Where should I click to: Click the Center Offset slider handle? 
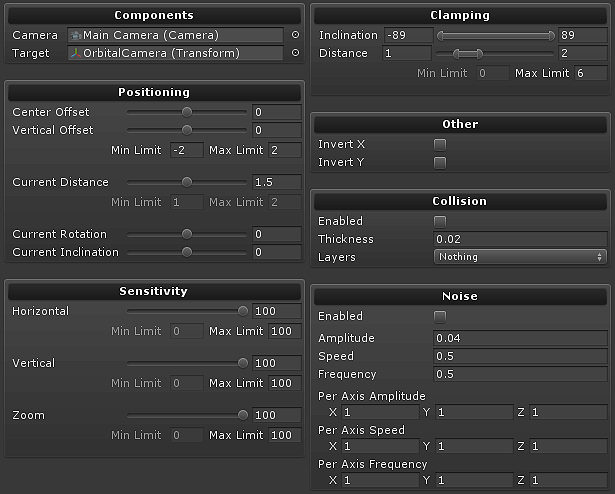(187, 112)
